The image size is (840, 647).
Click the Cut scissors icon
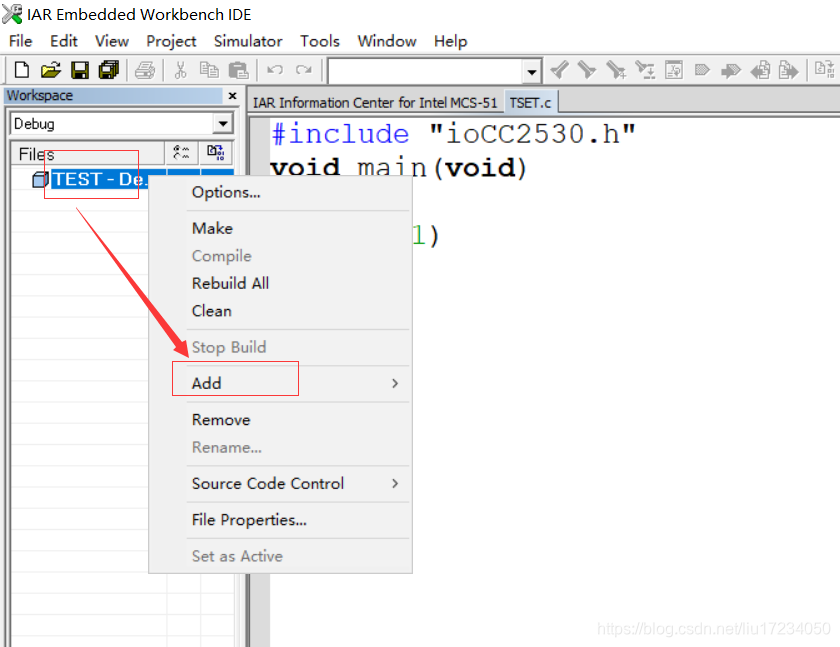(181, 70)
